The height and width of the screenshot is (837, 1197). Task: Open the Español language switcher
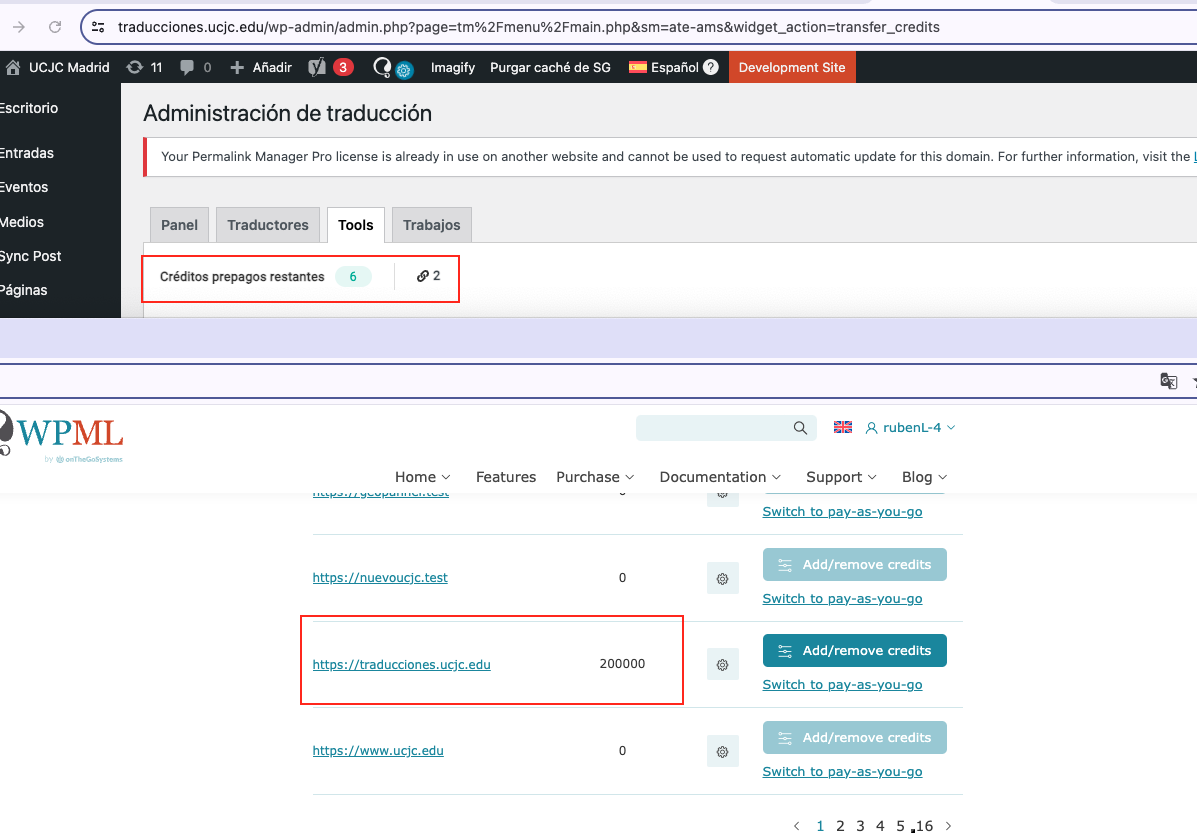(664, 67)
